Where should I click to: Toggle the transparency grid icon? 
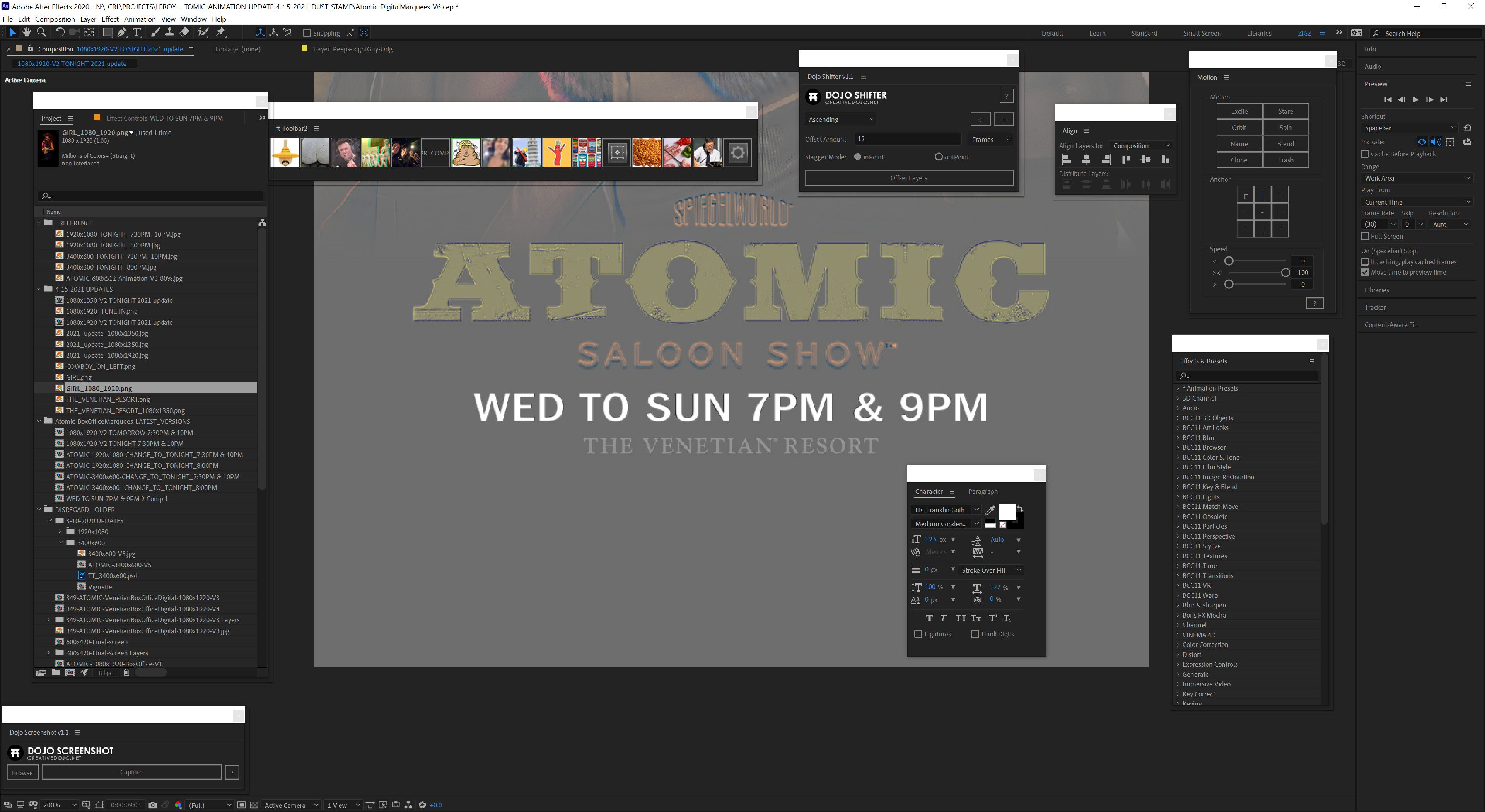coord(254,805)
